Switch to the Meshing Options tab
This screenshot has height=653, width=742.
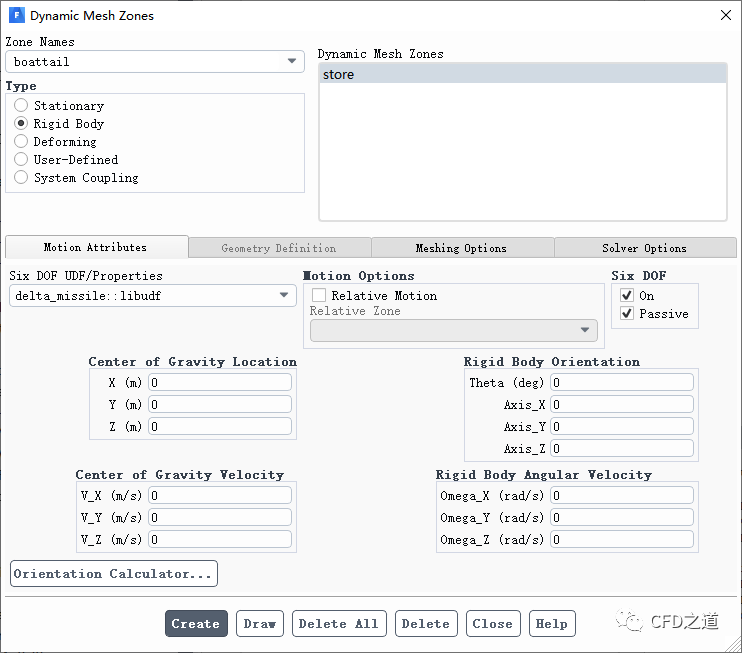(x=461, y=248)
